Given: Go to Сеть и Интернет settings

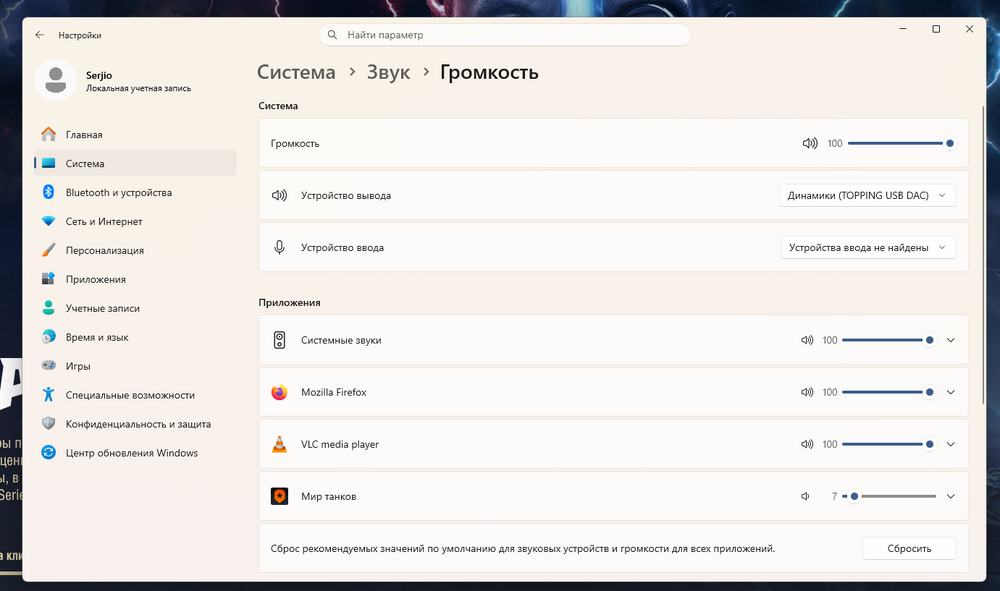Looking at the screenshot, I should 135,221.
